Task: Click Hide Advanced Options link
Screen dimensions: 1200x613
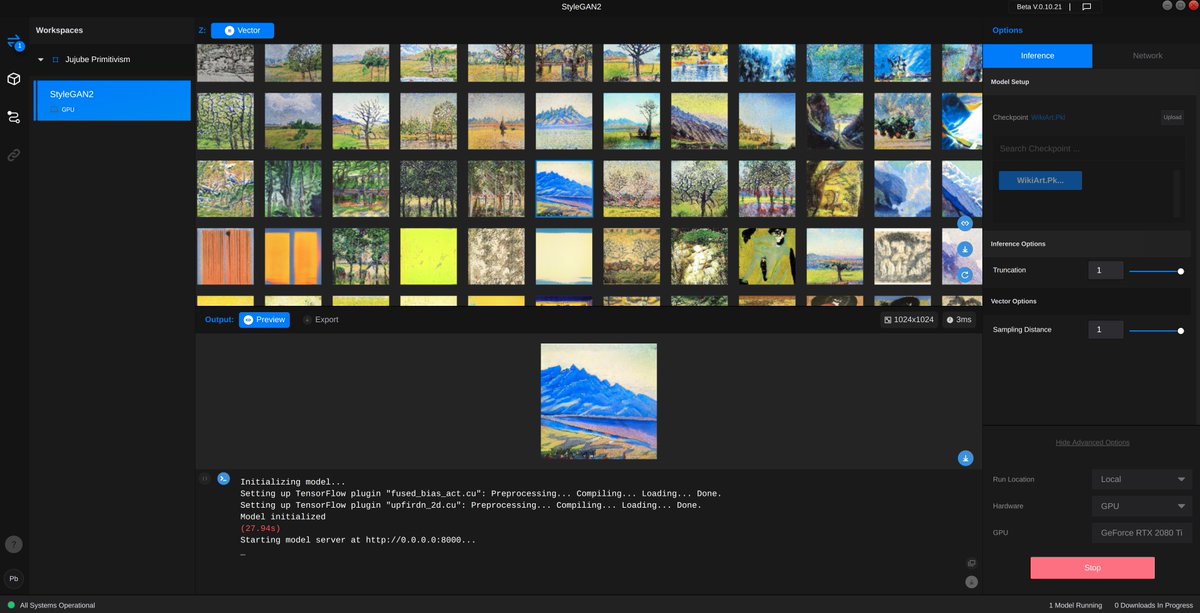Action: [x=1092, y=442]
